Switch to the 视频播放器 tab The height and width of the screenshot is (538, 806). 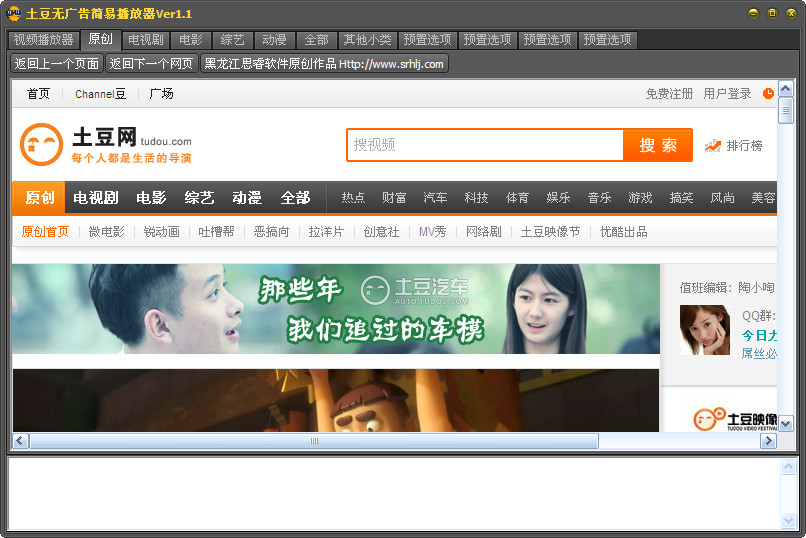[44, 40]
